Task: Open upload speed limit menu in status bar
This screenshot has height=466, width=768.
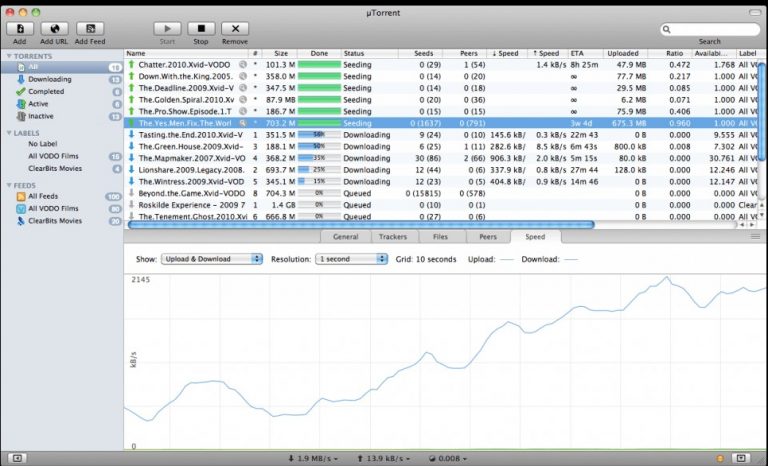Action: point(383,459)
